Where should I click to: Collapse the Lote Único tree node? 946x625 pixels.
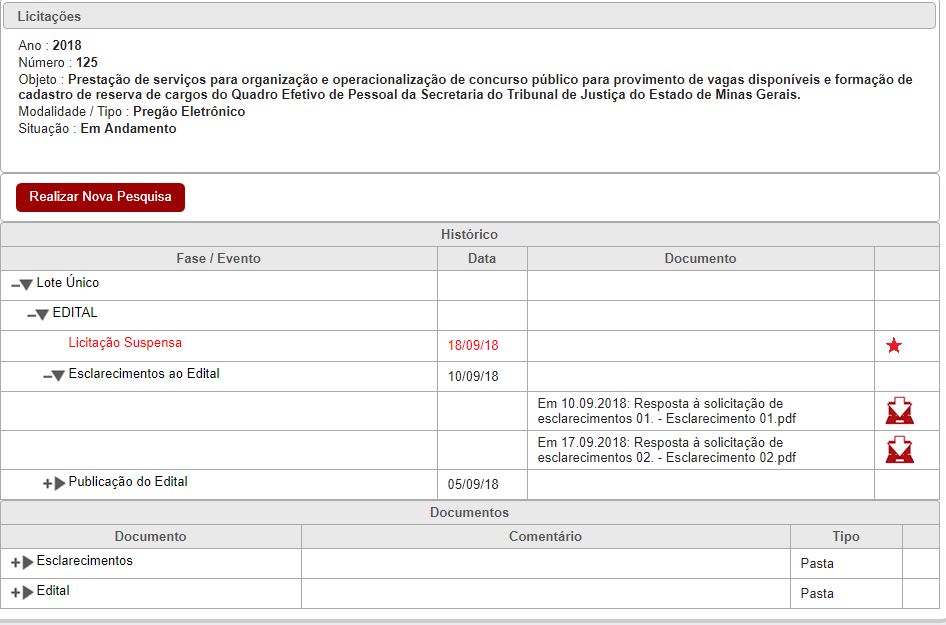pyautogui.click(x=22, y=284)
